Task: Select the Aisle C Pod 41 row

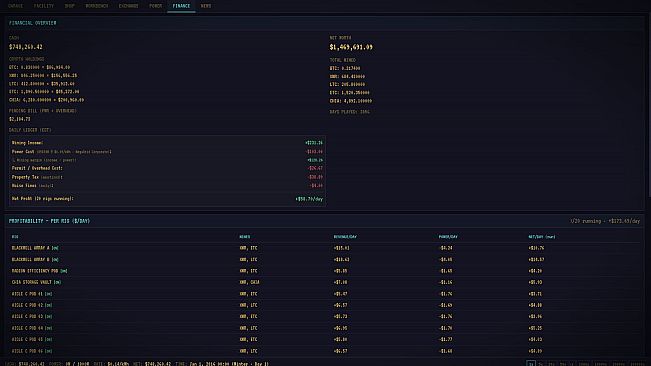Action: coord(325,294)
